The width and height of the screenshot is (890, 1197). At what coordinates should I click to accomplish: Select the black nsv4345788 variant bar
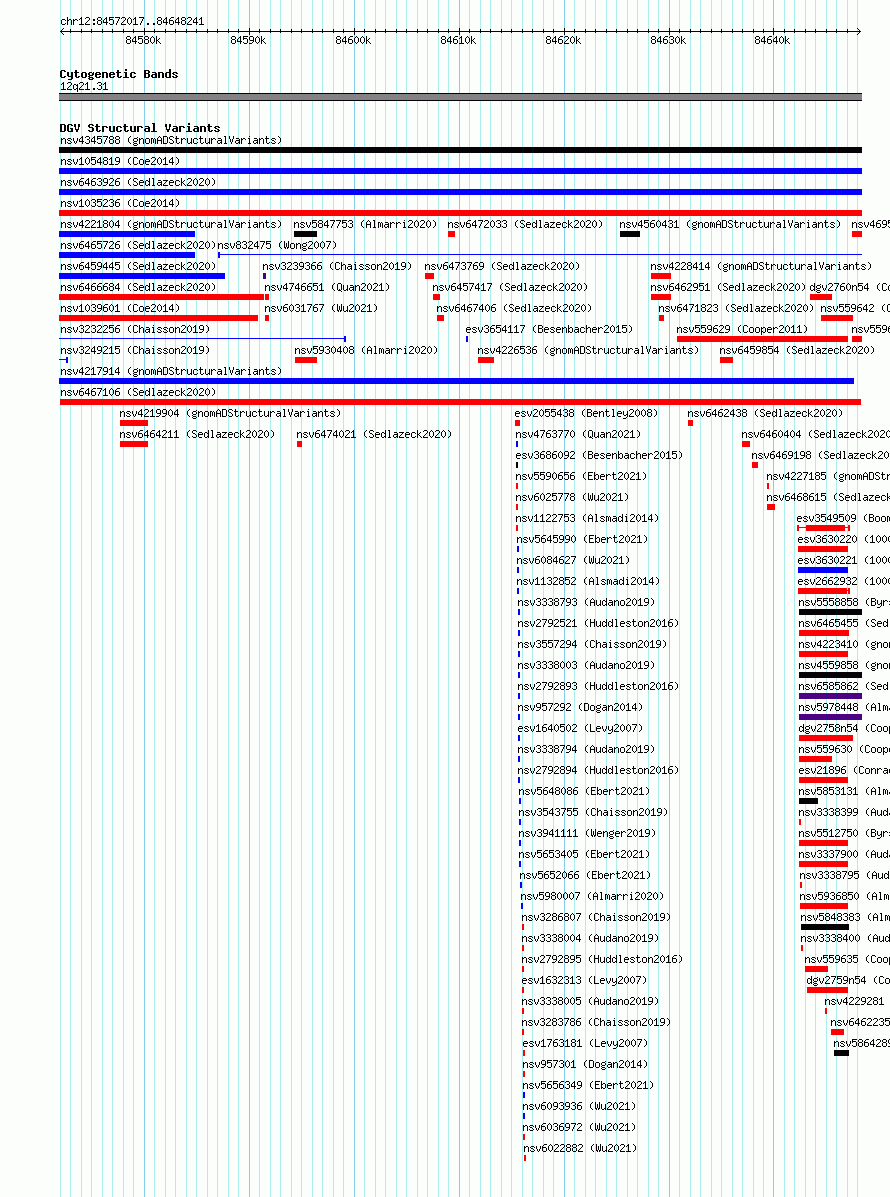click(460, 150)
